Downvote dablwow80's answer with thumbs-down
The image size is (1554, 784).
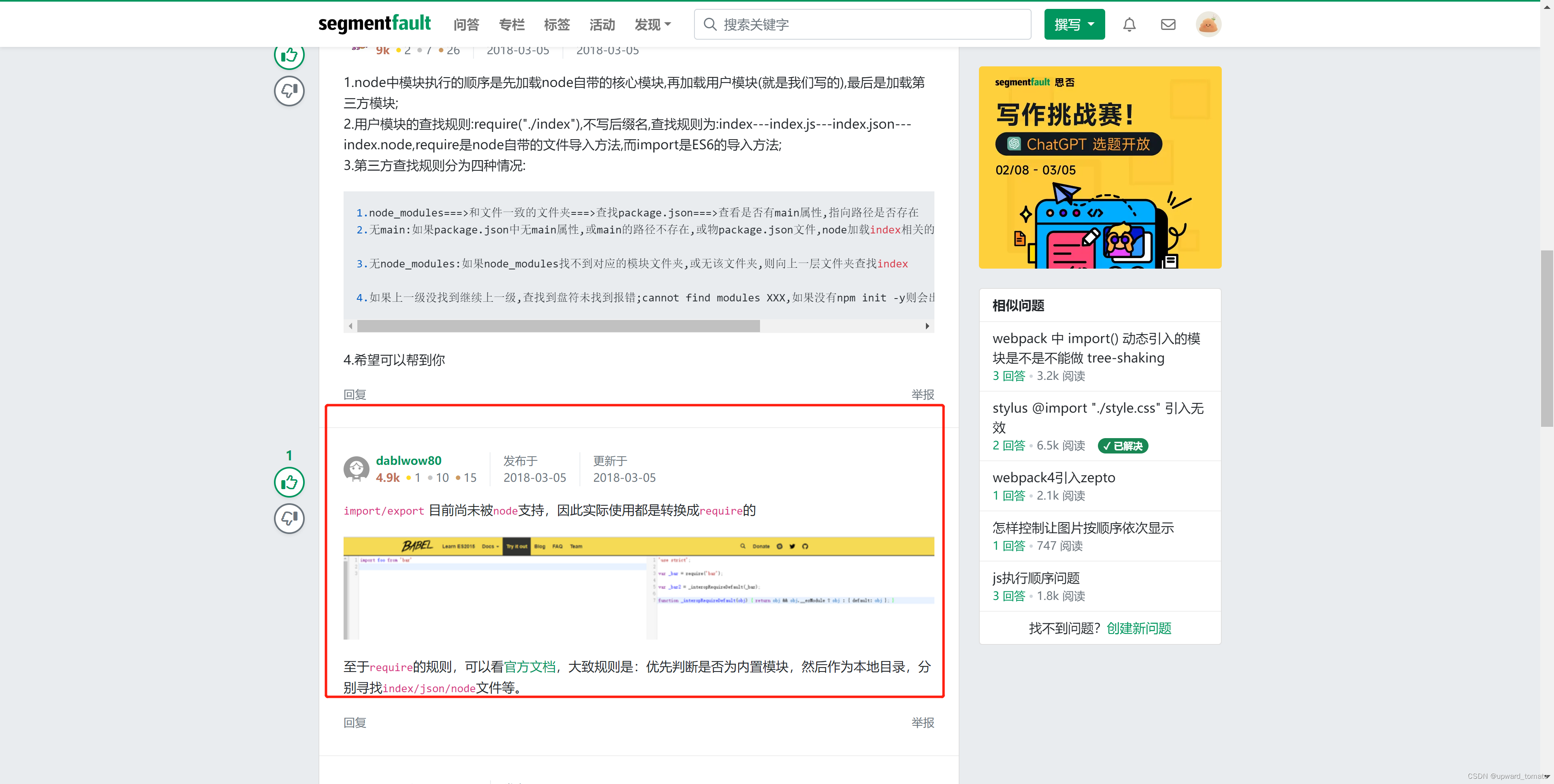[289, 518]
